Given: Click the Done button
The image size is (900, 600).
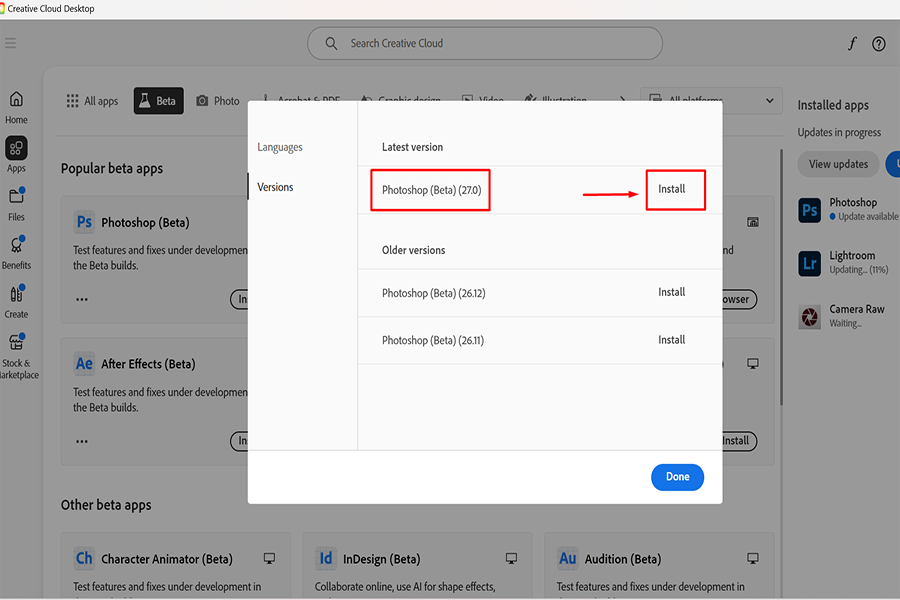Looking at the screenshot, I should point(677,477).
